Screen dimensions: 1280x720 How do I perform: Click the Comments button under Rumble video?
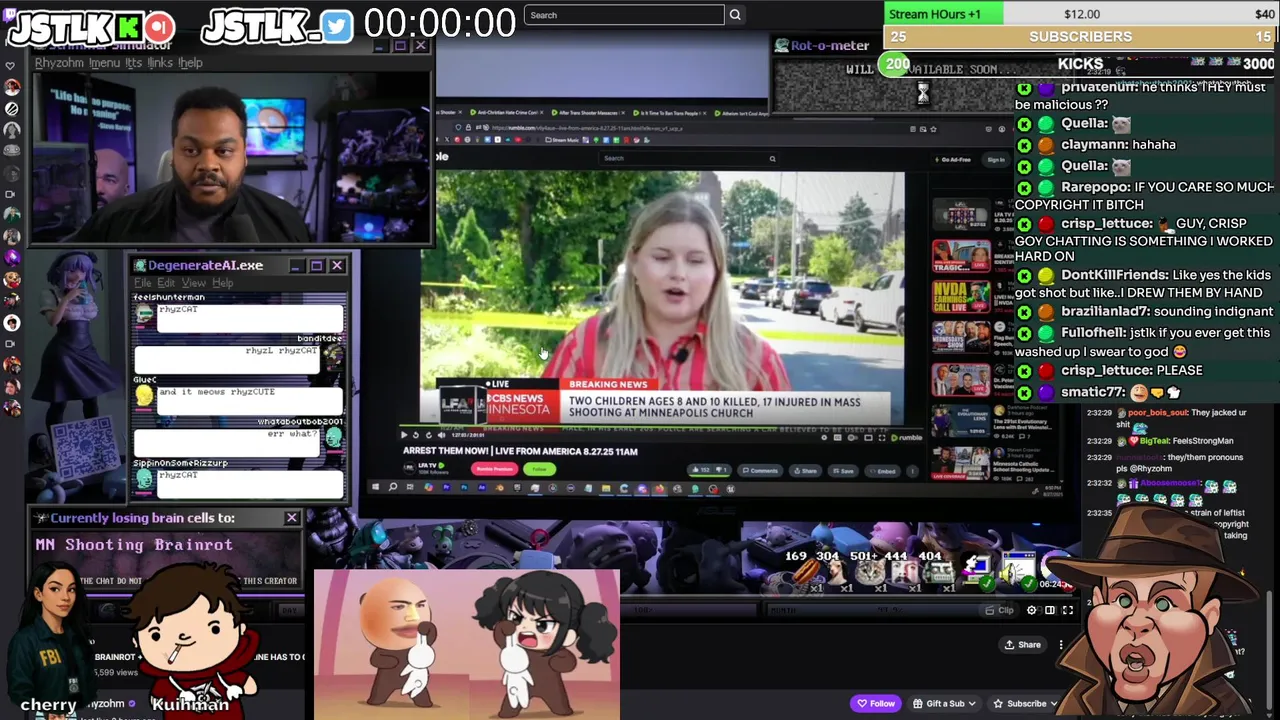coord(760,470)
